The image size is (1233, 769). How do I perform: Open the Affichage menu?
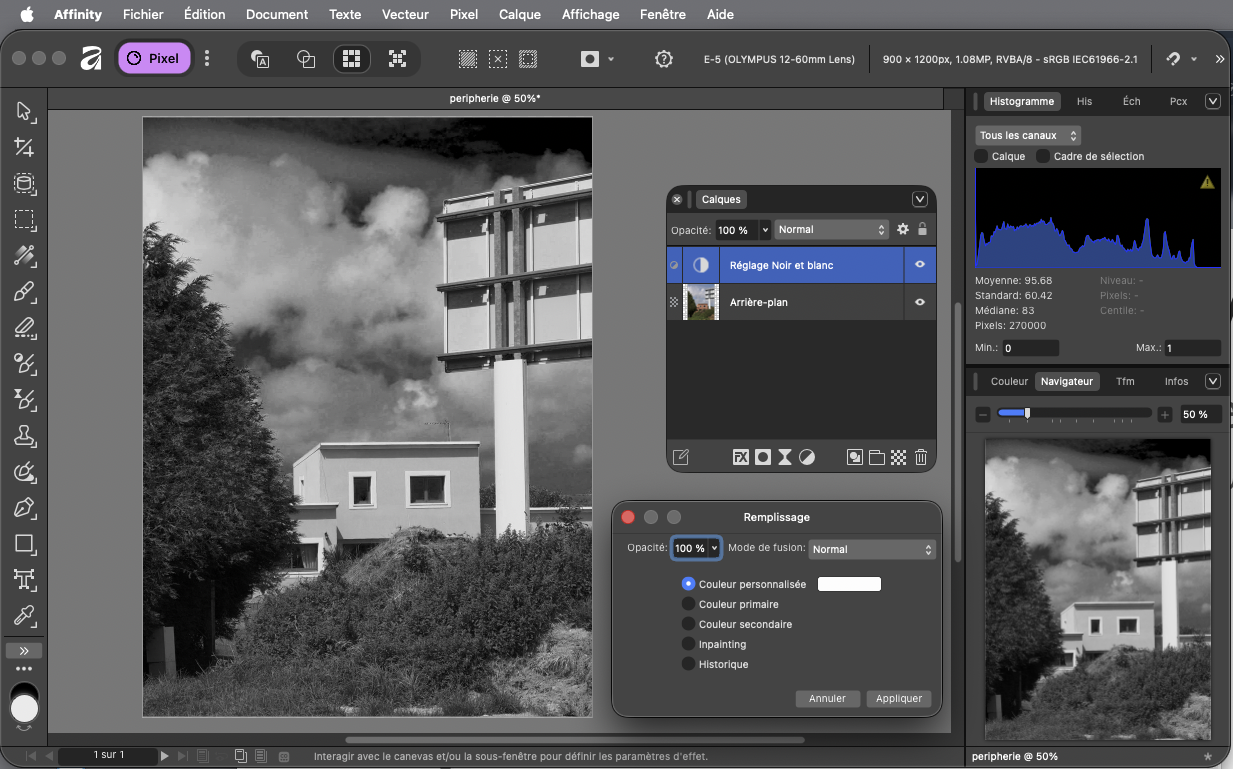(590, 14)
